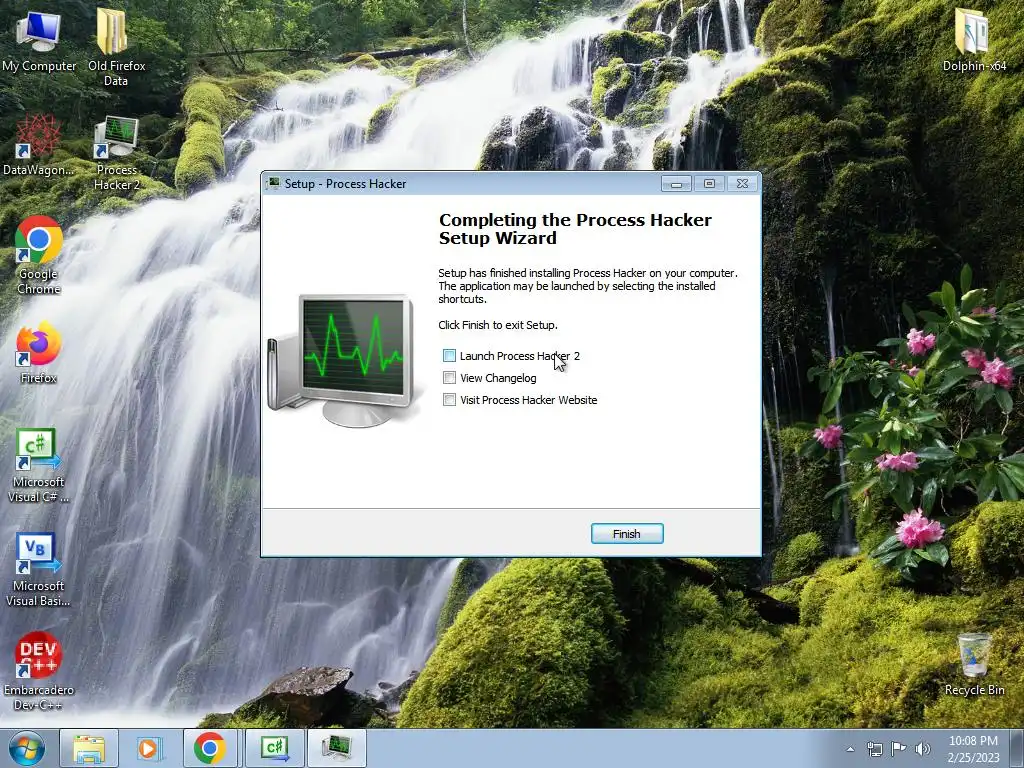The width and height of the screenshot is (1024, 768).
Task: Select the Microsoft Visual C# desktop shortcut
Action: click(x=39, y=465)
